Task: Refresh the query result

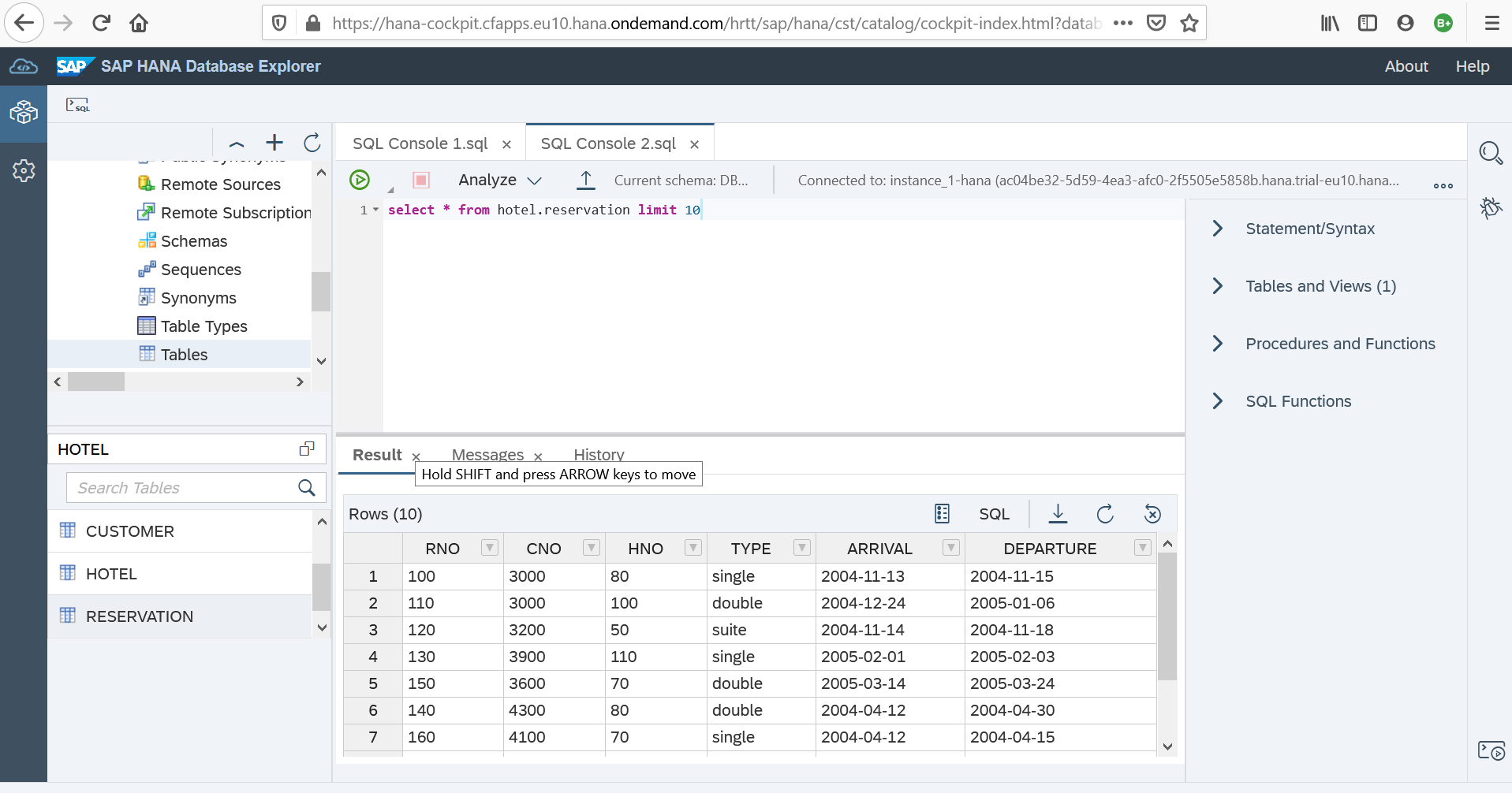Action: (x=1105, y=514)
